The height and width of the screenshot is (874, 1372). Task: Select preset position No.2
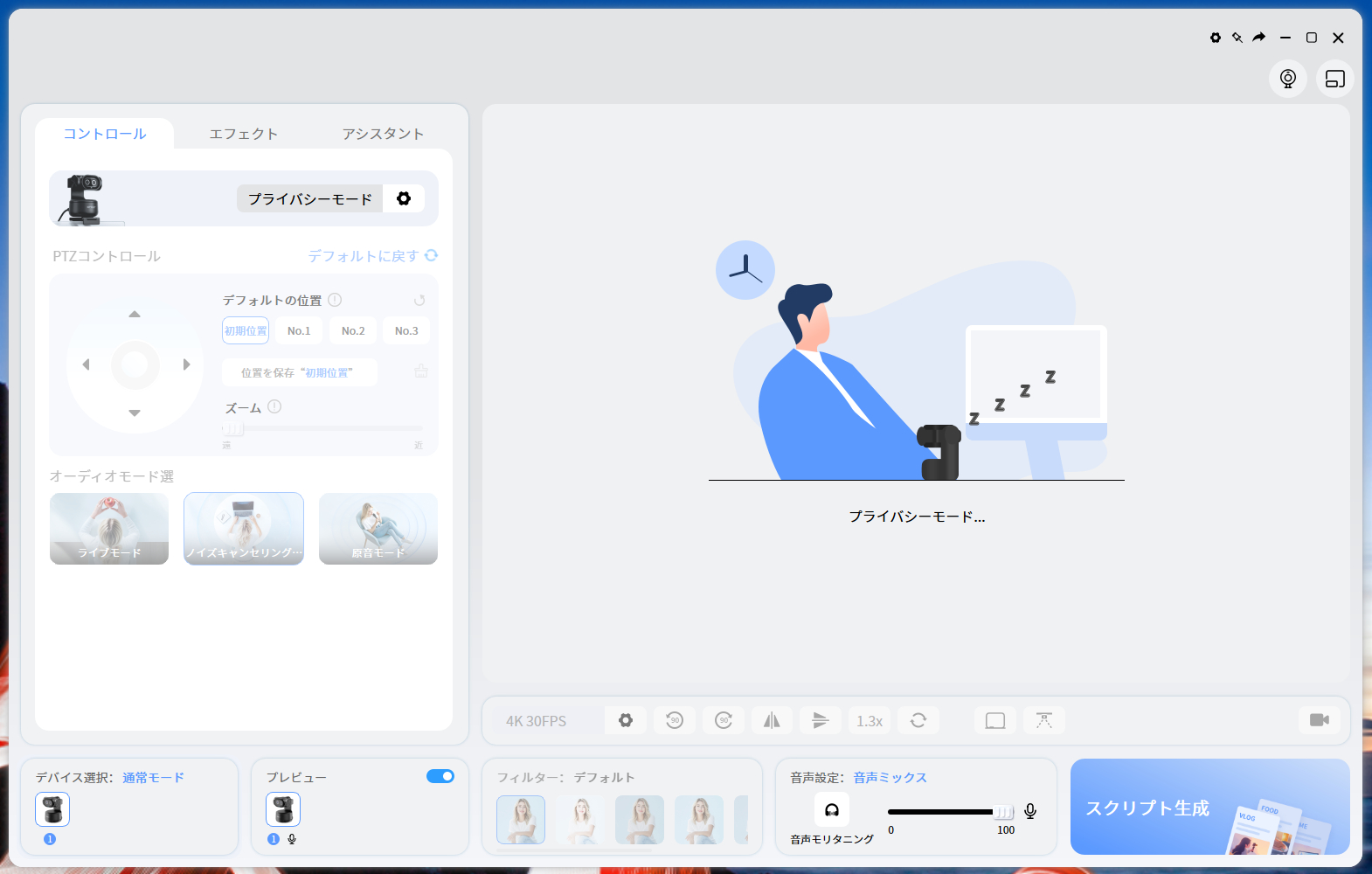[x=353, y=330]
